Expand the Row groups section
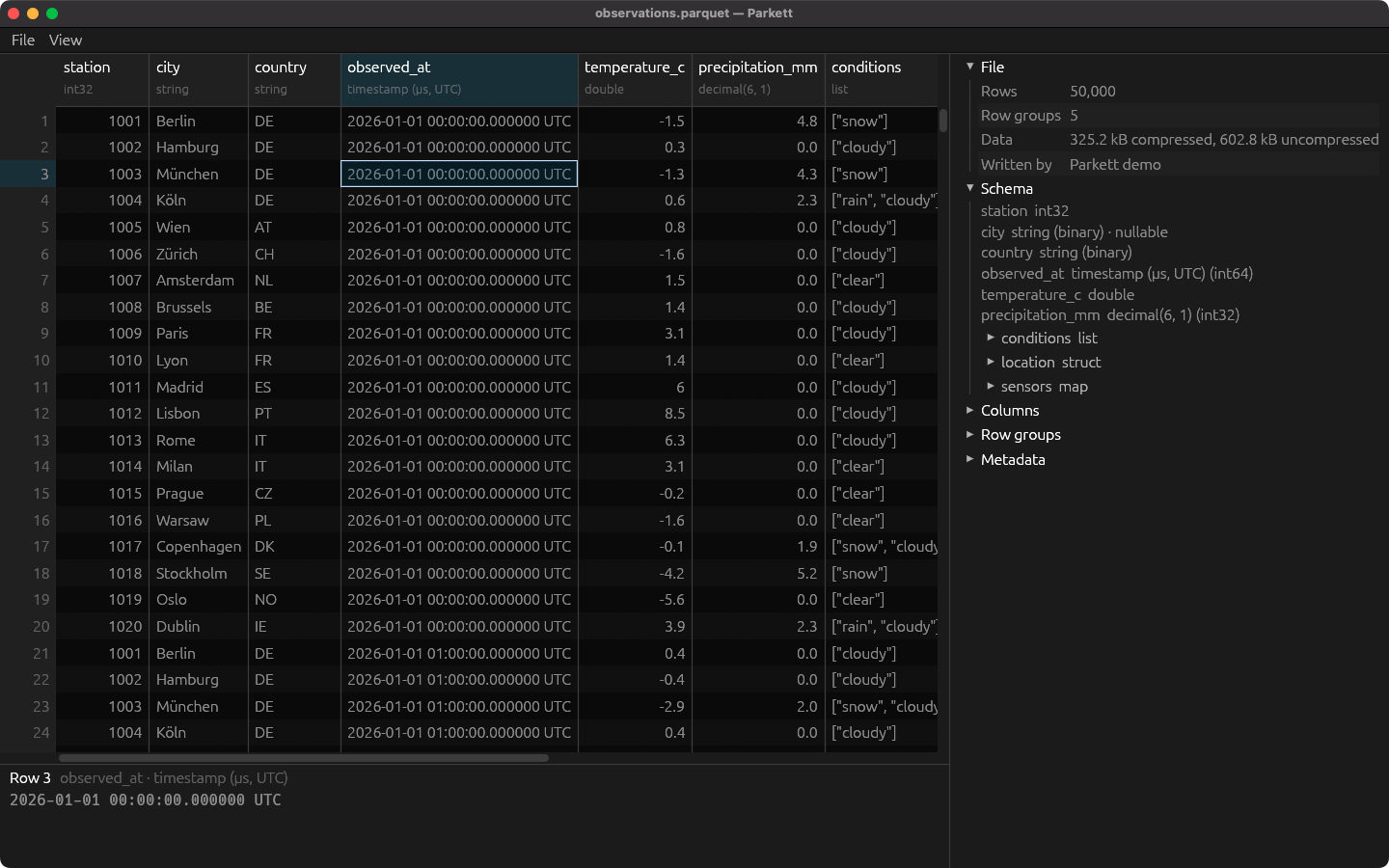This screenshot has width=1389, height=868. click(970, 434)
